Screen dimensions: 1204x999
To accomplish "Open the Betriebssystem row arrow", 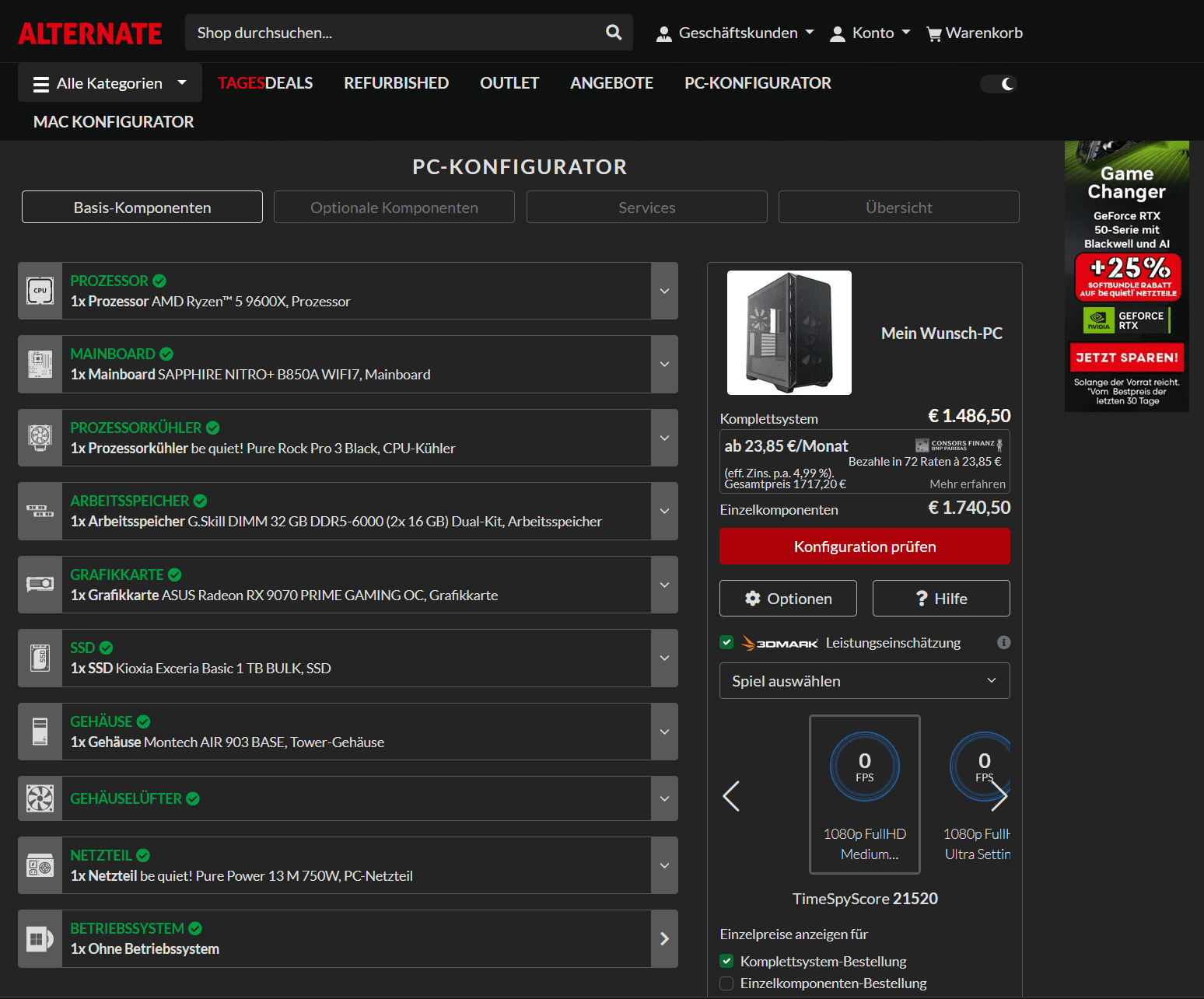I will 664,939.
